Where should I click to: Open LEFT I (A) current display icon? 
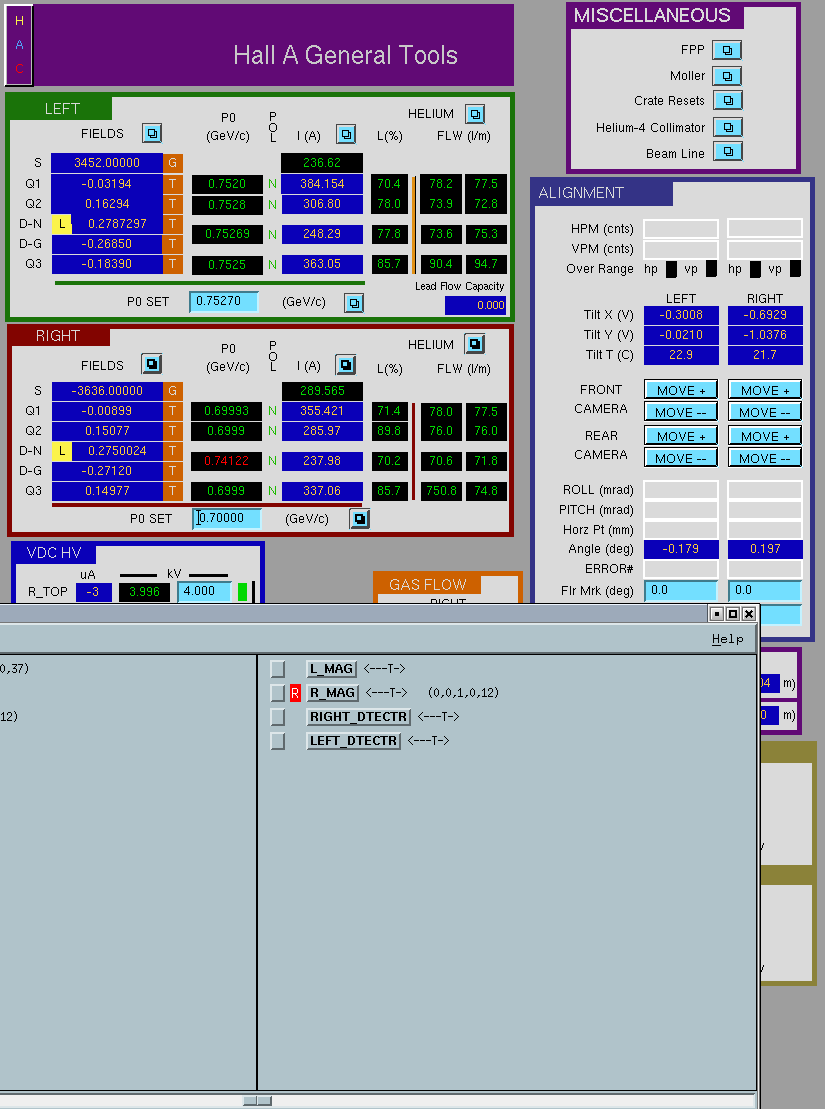point(345,134)
